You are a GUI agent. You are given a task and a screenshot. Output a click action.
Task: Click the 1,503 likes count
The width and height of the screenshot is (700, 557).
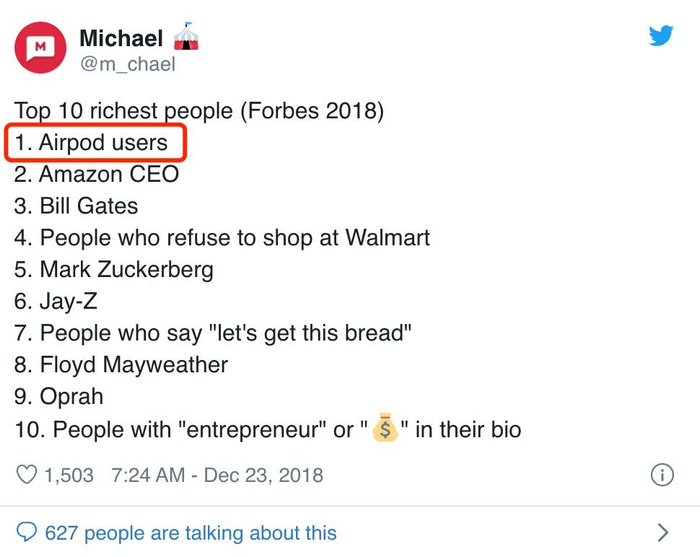click(70, 475)
